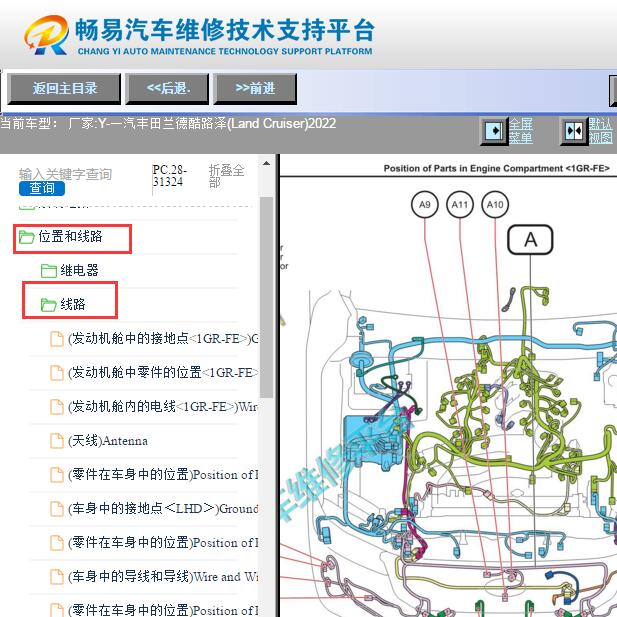Click document icon beside 发动机舱中的接地点
This screenshot has width=617, height=617.
[57, 339]
